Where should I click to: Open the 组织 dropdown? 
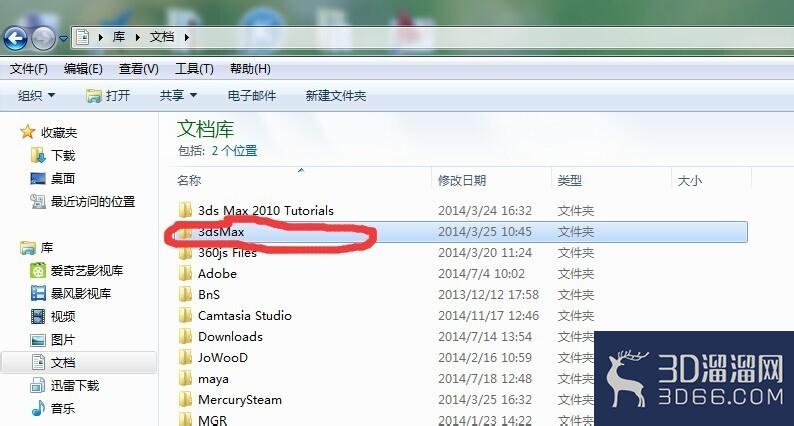[36, 95]
